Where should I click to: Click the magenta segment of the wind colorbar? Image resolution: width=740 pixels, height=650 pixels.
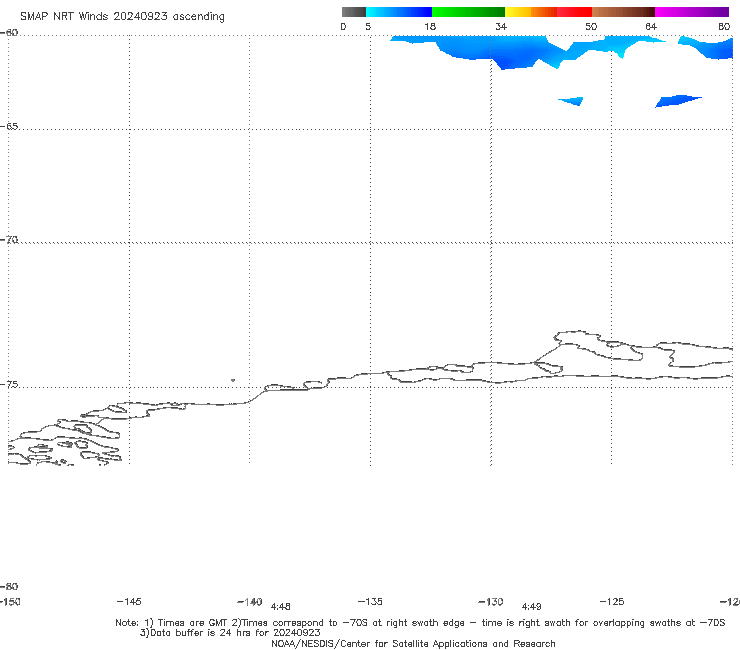(692, 12)
